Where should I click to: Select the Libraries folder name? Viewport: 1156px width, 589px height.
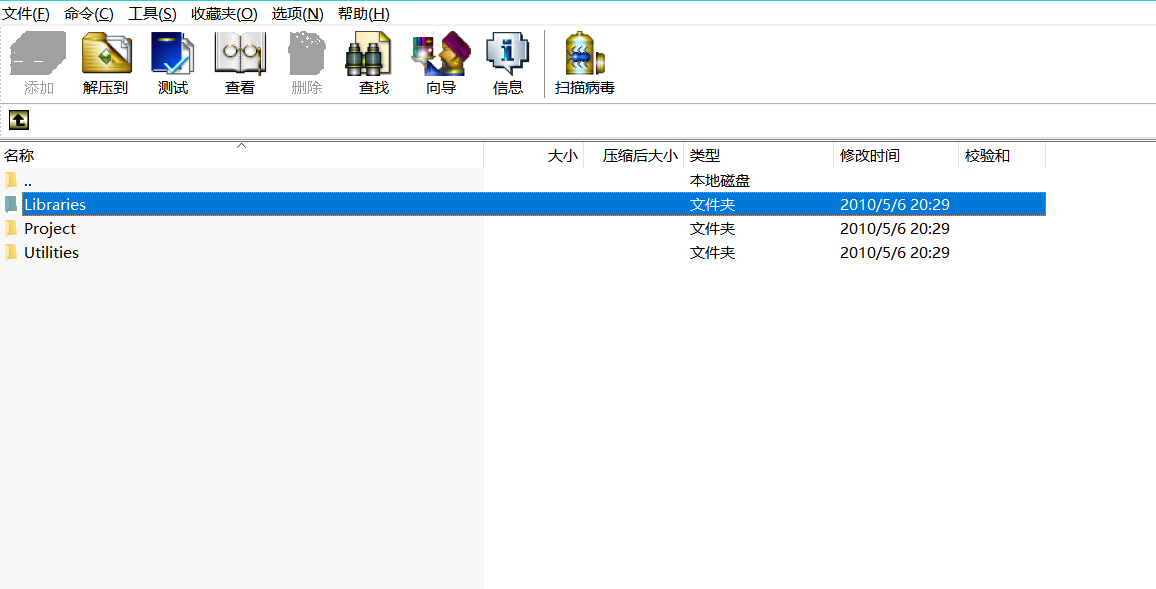point(55,204)
